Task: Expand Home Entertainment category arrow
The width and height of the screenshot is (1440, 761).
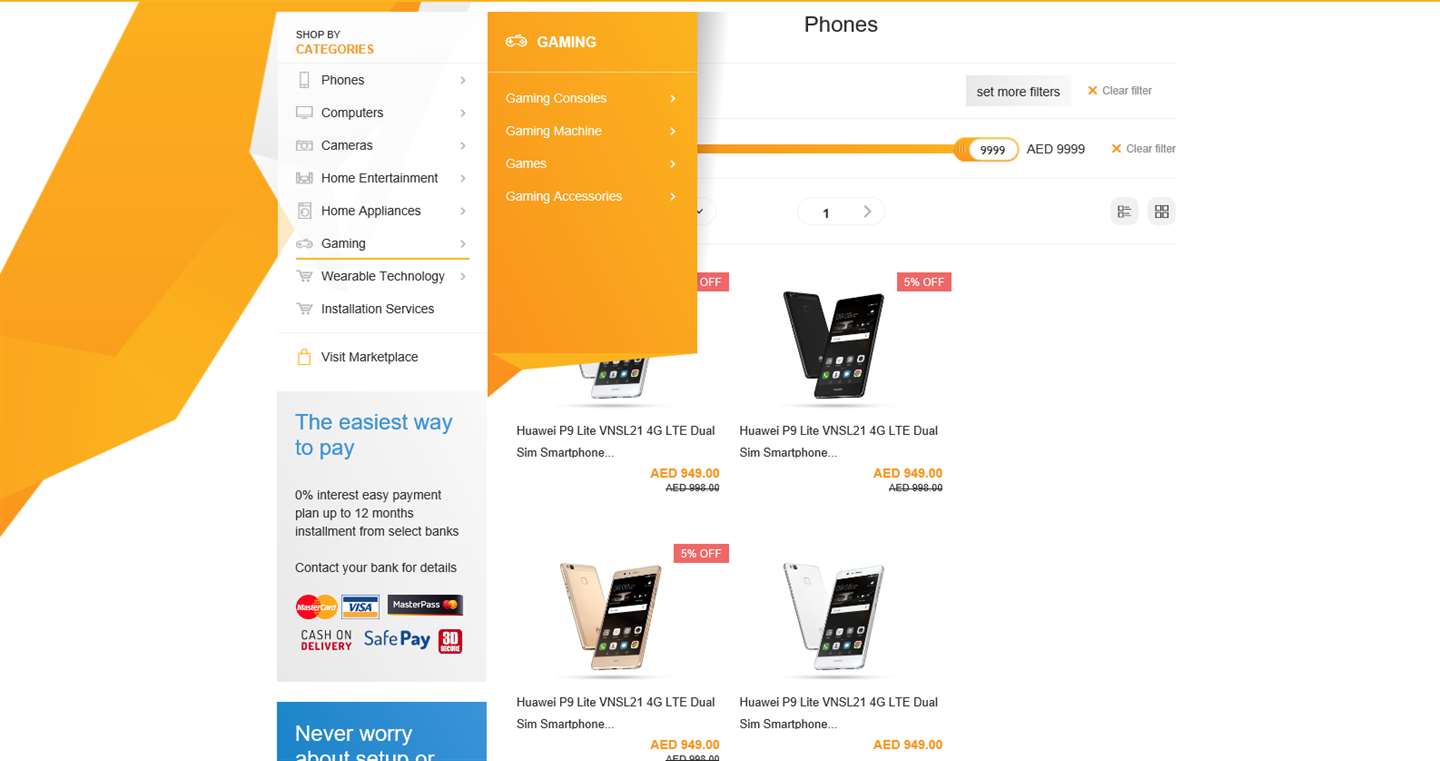Action: click(463, 178)
